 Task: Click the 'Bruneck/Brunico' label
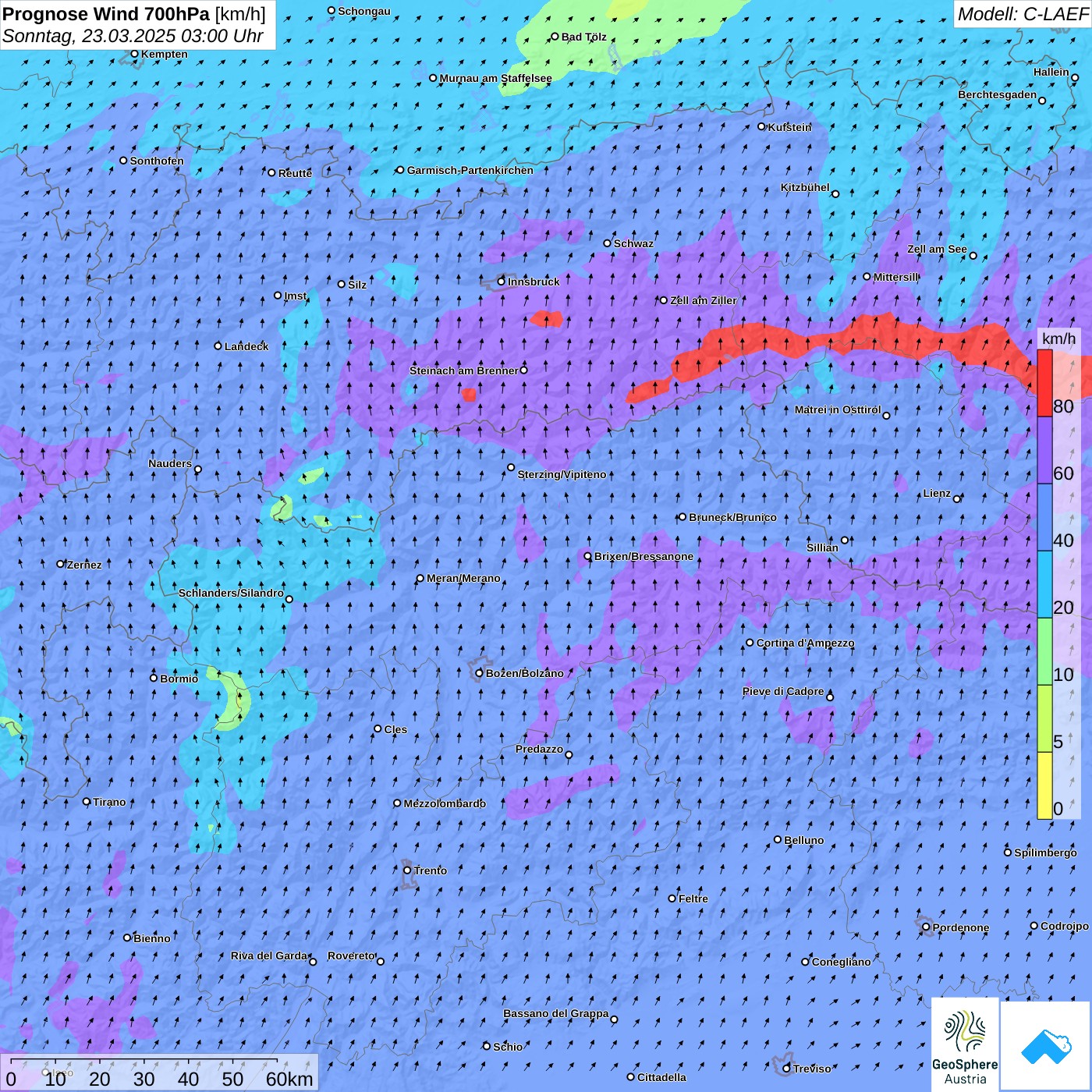(x=732, y=517)
